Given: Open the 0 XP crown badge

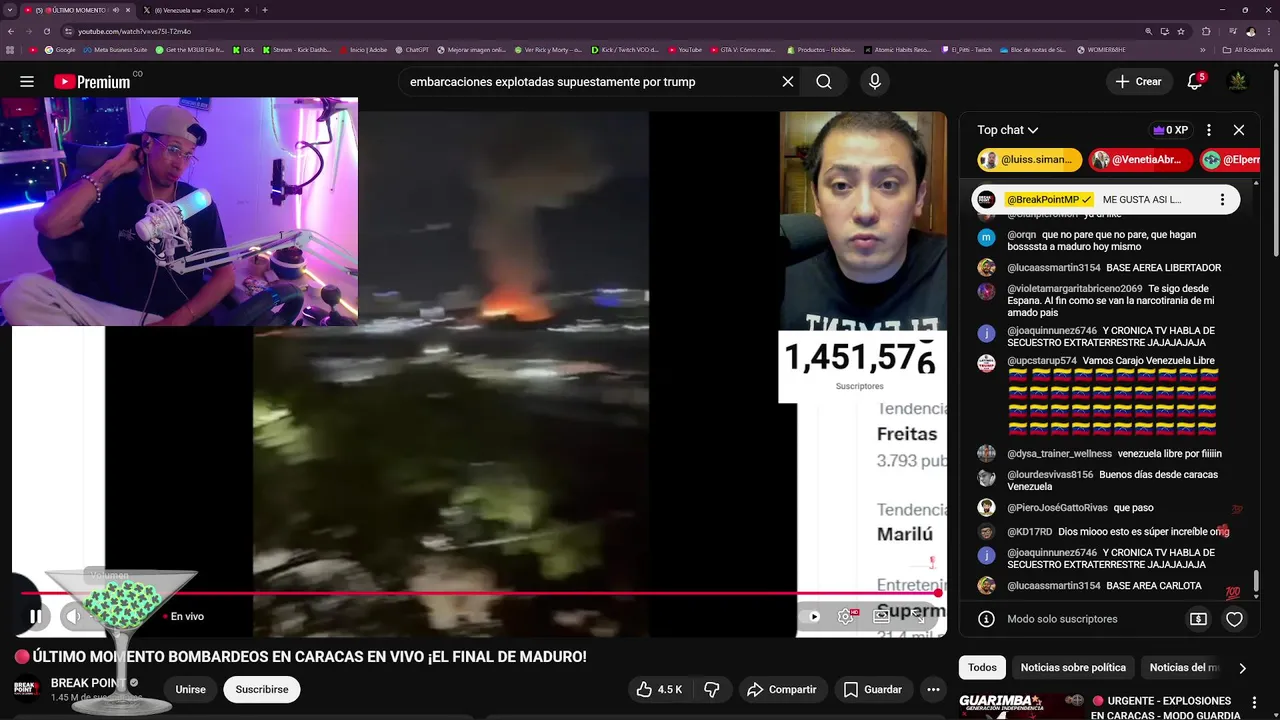Looking at the screenshot, I should 1170,130.
